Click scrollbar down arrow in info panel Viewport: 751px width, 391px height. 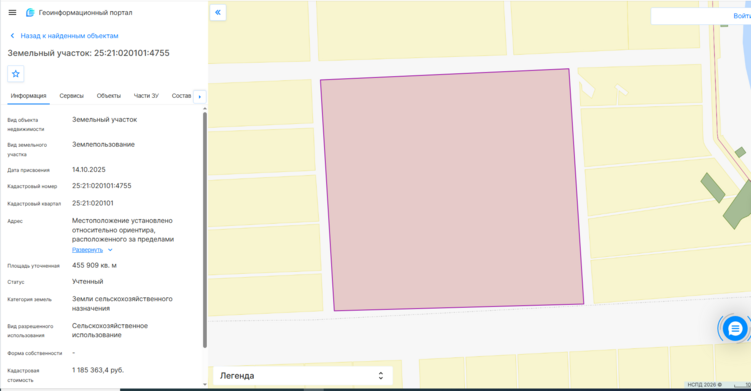(205, 384)
